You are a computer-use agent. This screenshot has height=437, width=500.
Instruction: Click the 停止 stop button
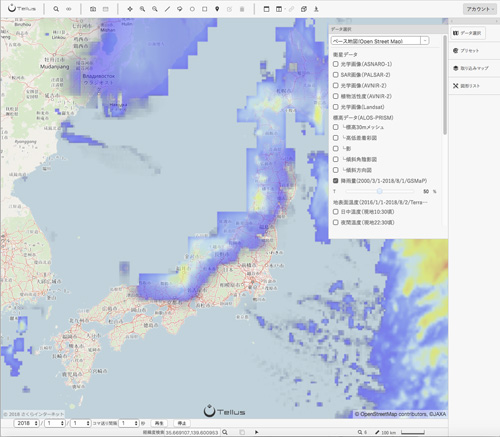pyautogui.click(x=182, y=423)
